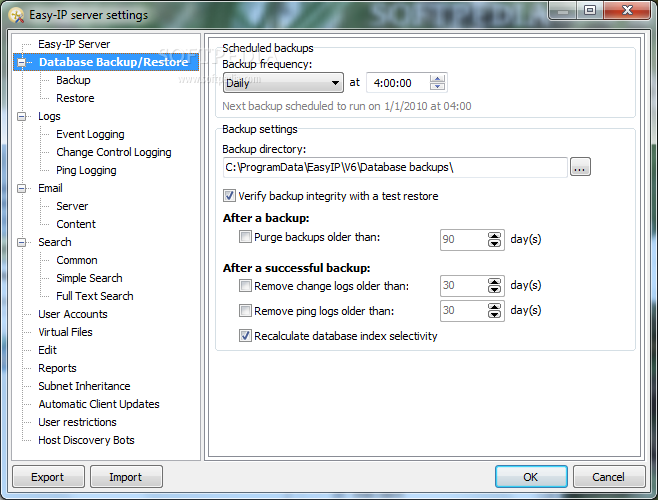Open Automatic Client Updates settings
The height and width of the screenshot is (500, 658).
tap(99, 405)
